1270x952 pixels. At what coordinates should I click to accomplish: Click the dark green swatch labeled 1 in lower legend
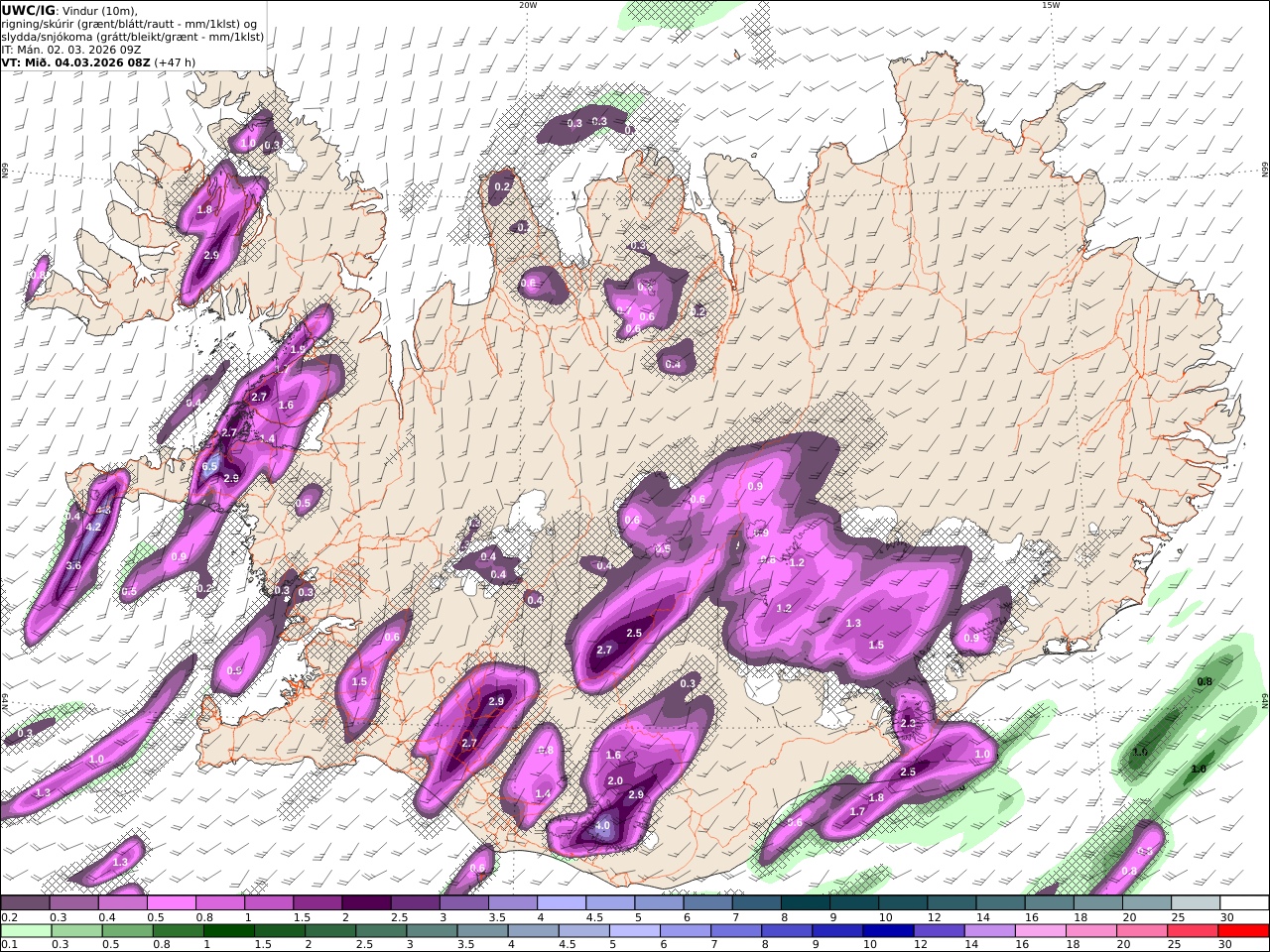click(230, 930)
